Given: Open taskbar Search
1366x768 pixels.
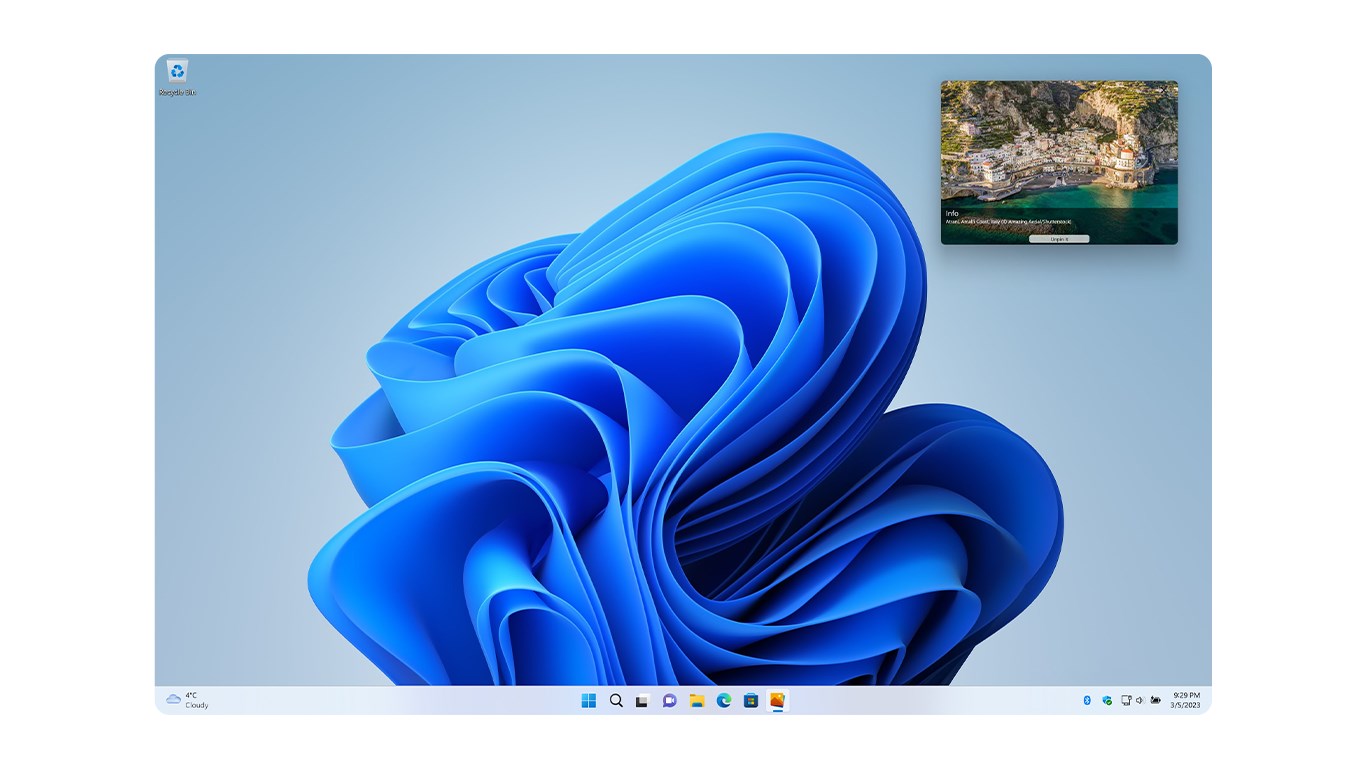Looking at the screenshot, I should 616,700.
